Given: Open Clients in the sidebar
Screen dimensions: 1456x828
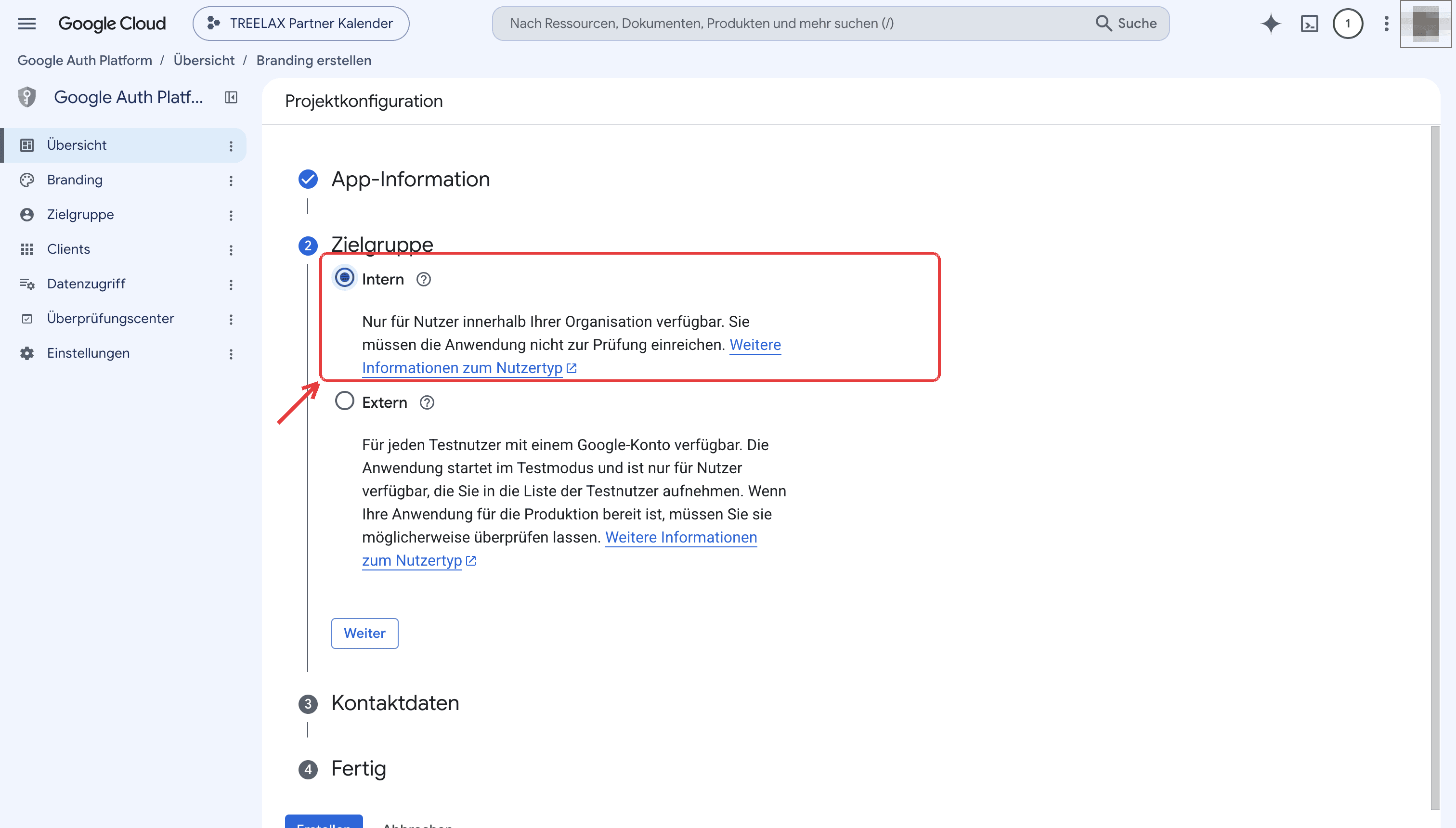Looking at the screenshot, I should pos(123,250).
